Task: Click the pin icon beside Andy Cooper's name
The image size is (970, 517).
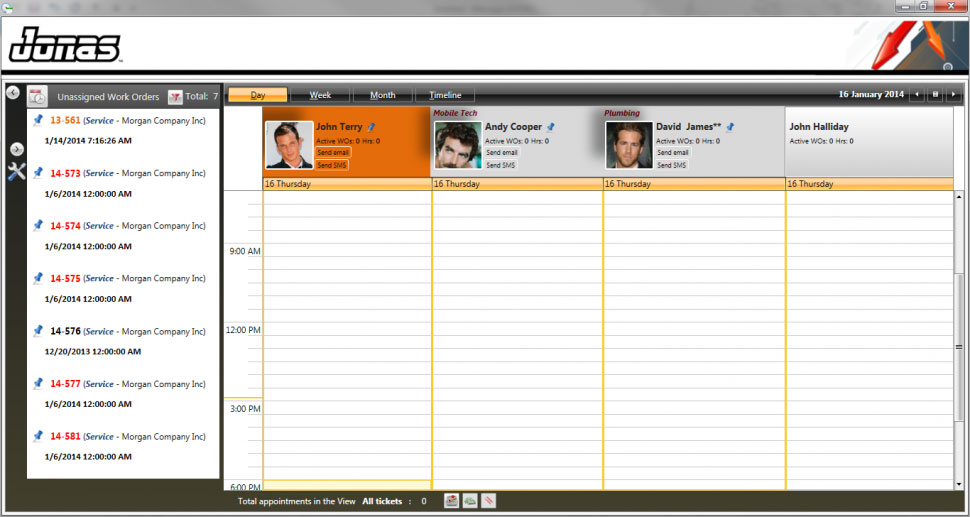Action: [x=550, y=127]
